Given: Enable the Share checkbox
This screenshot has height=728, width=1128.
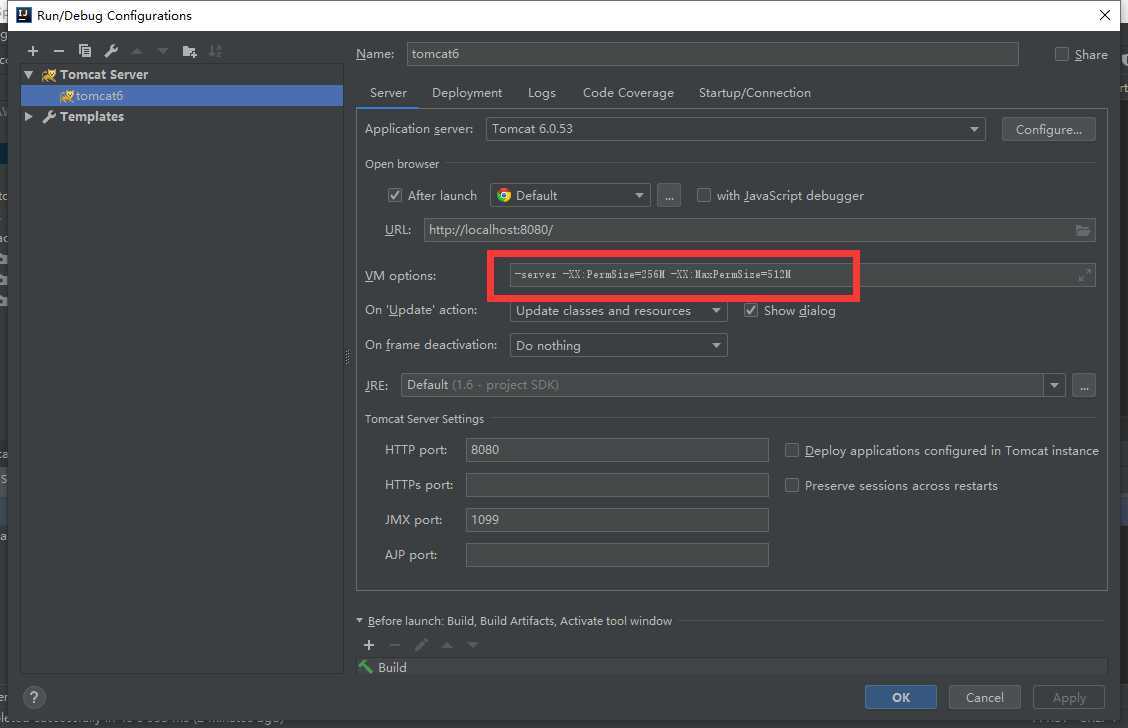Looking at the screenshot, I should 1062,54.
